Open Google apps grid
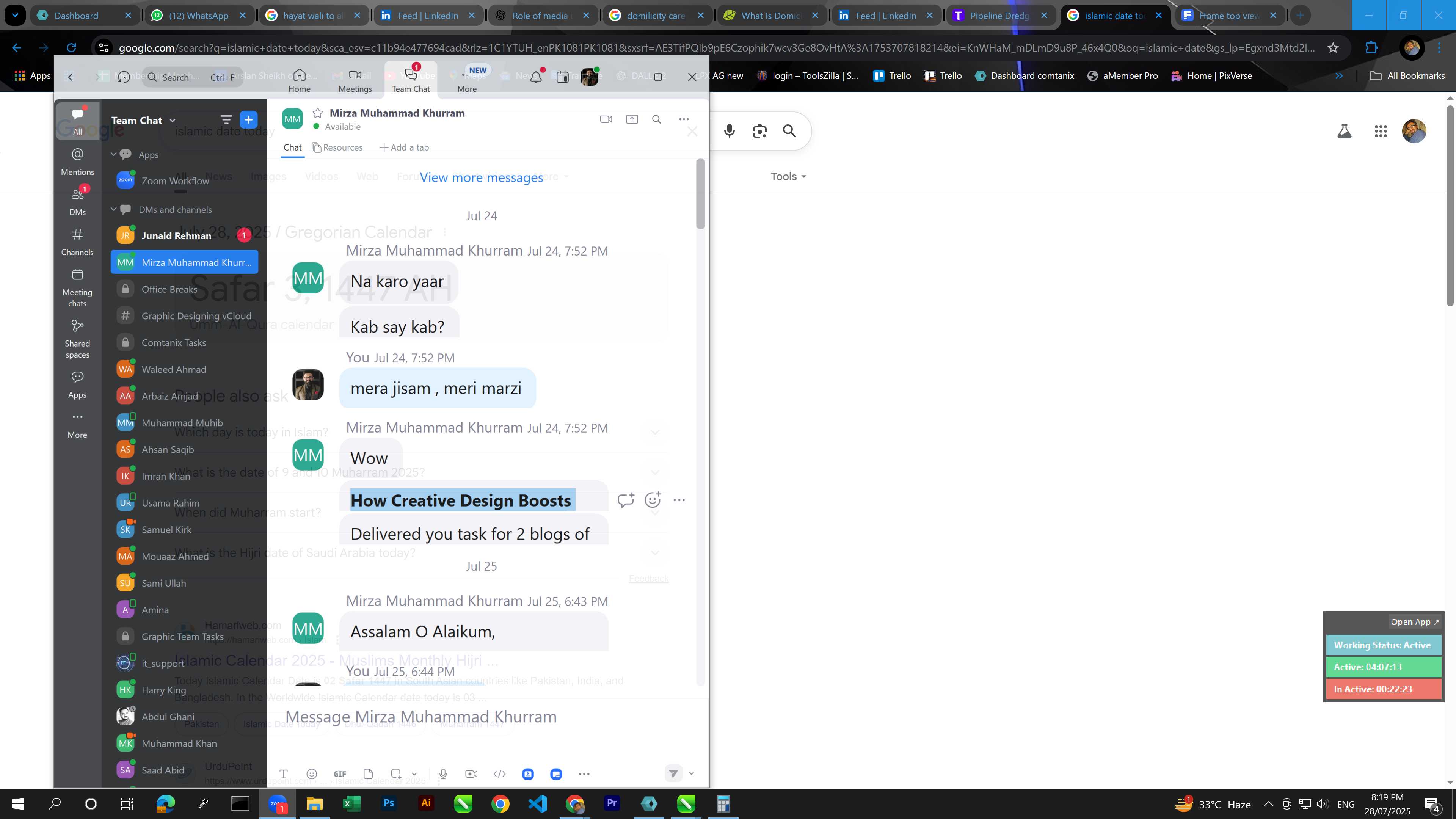 click(x=1380, y=131)
